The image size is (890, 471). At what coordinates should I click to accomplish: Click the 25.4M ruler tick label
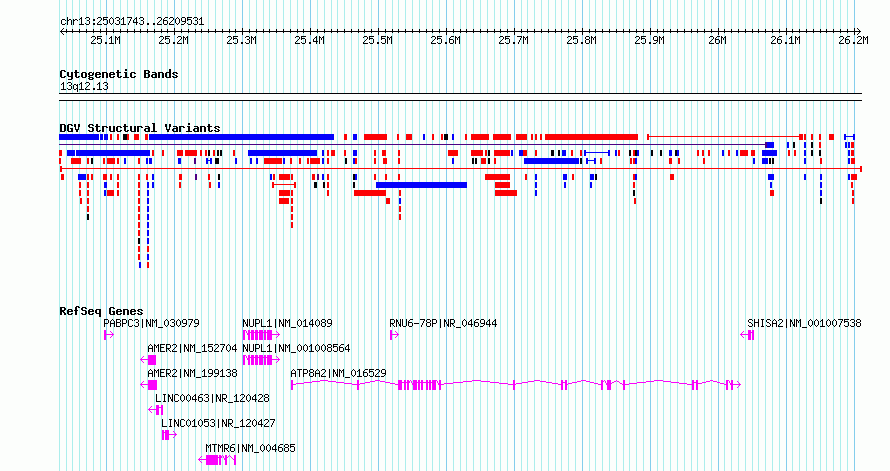coord(310,41)
